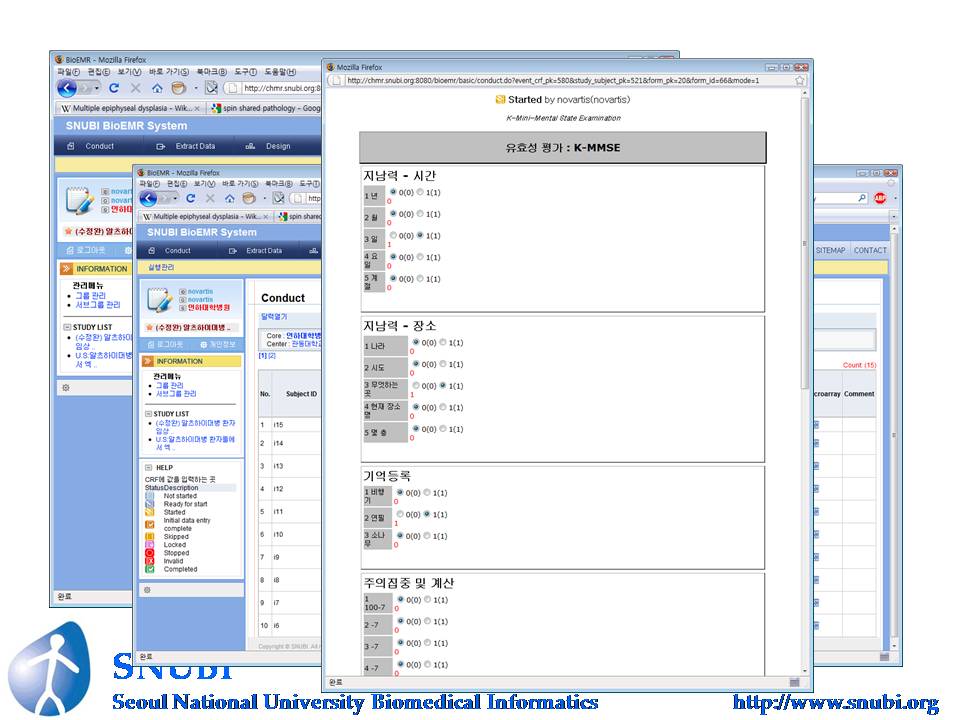The image size is (960, 720).
Task: Click the red Stopped status icon in HELP
Action: (x=149, y=553)
